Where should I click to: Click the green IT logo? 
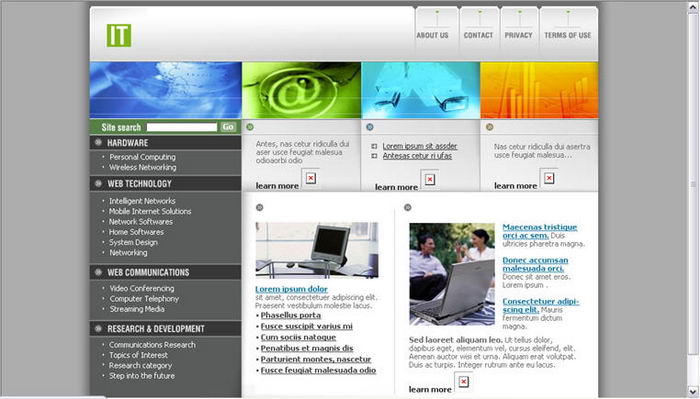tap(119, 35)
